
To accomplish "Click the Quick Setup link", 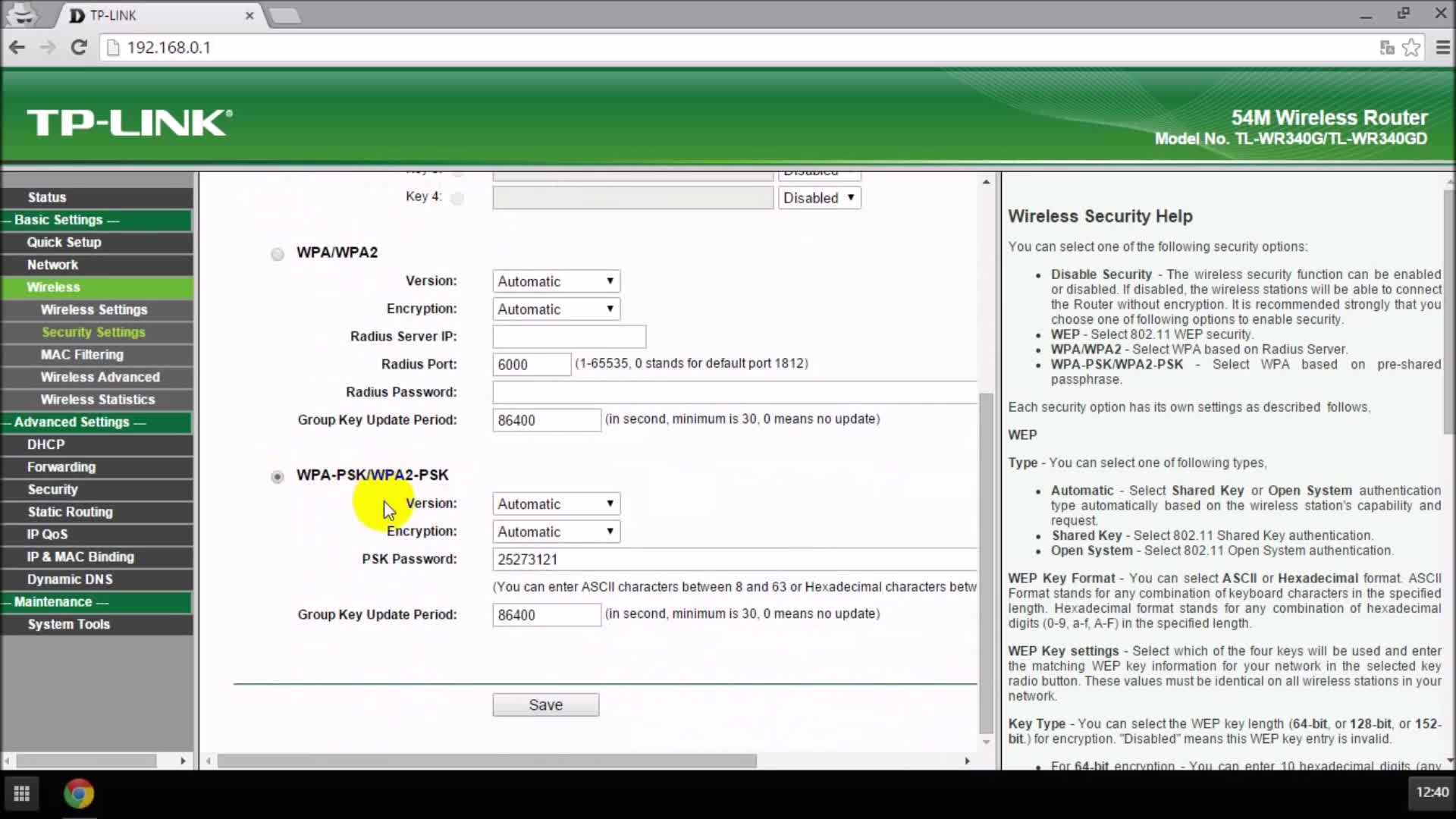I will (x=63, y=241).
